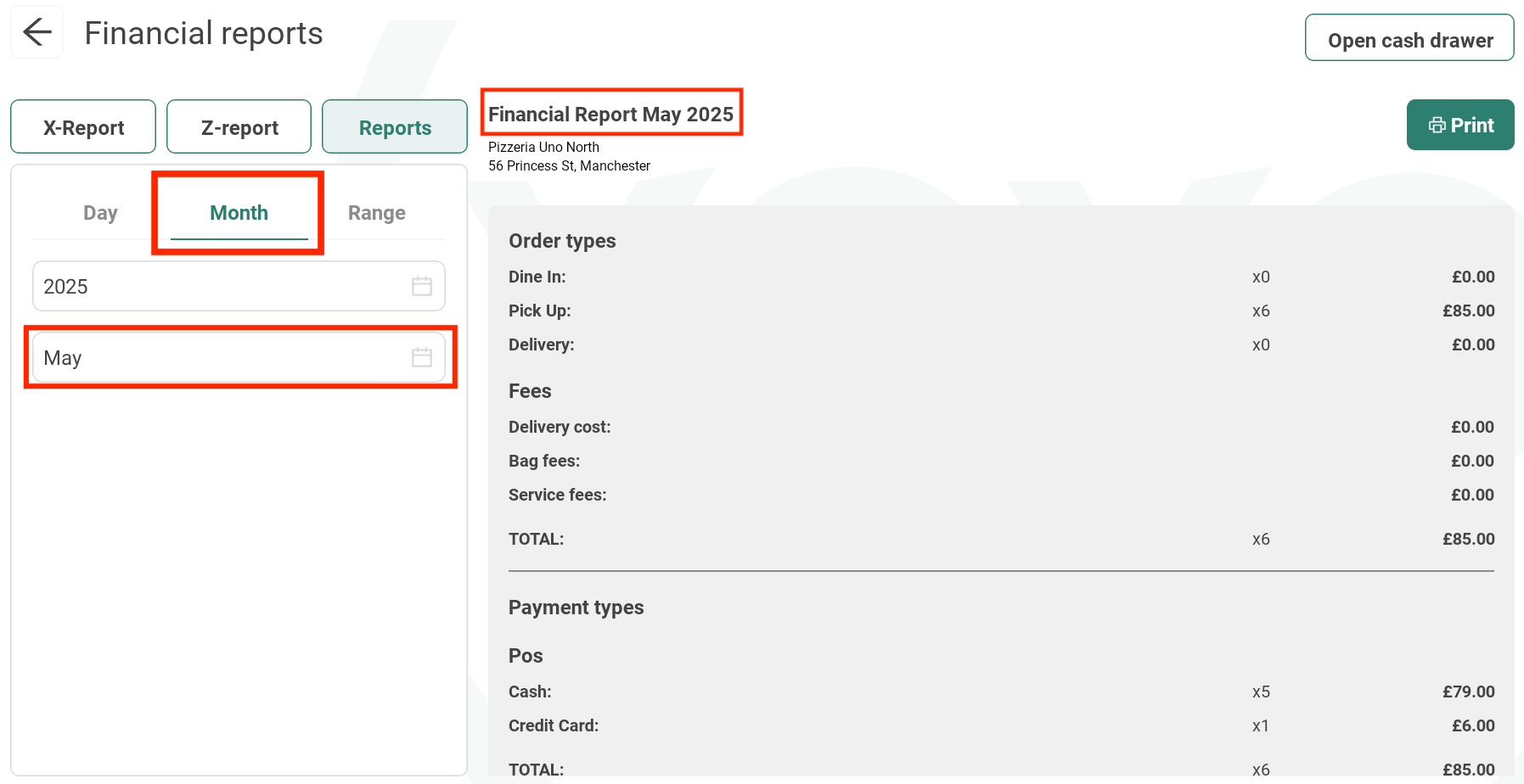1524x784 pixels.
Task: Click the Pizzeria Uno North name
Action: pyautogui.click(x=543, y=147)
